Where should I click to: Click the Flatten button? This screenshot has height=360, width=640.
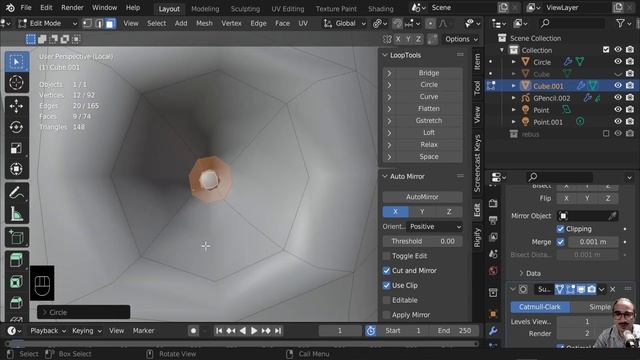[x=429, y=109]
